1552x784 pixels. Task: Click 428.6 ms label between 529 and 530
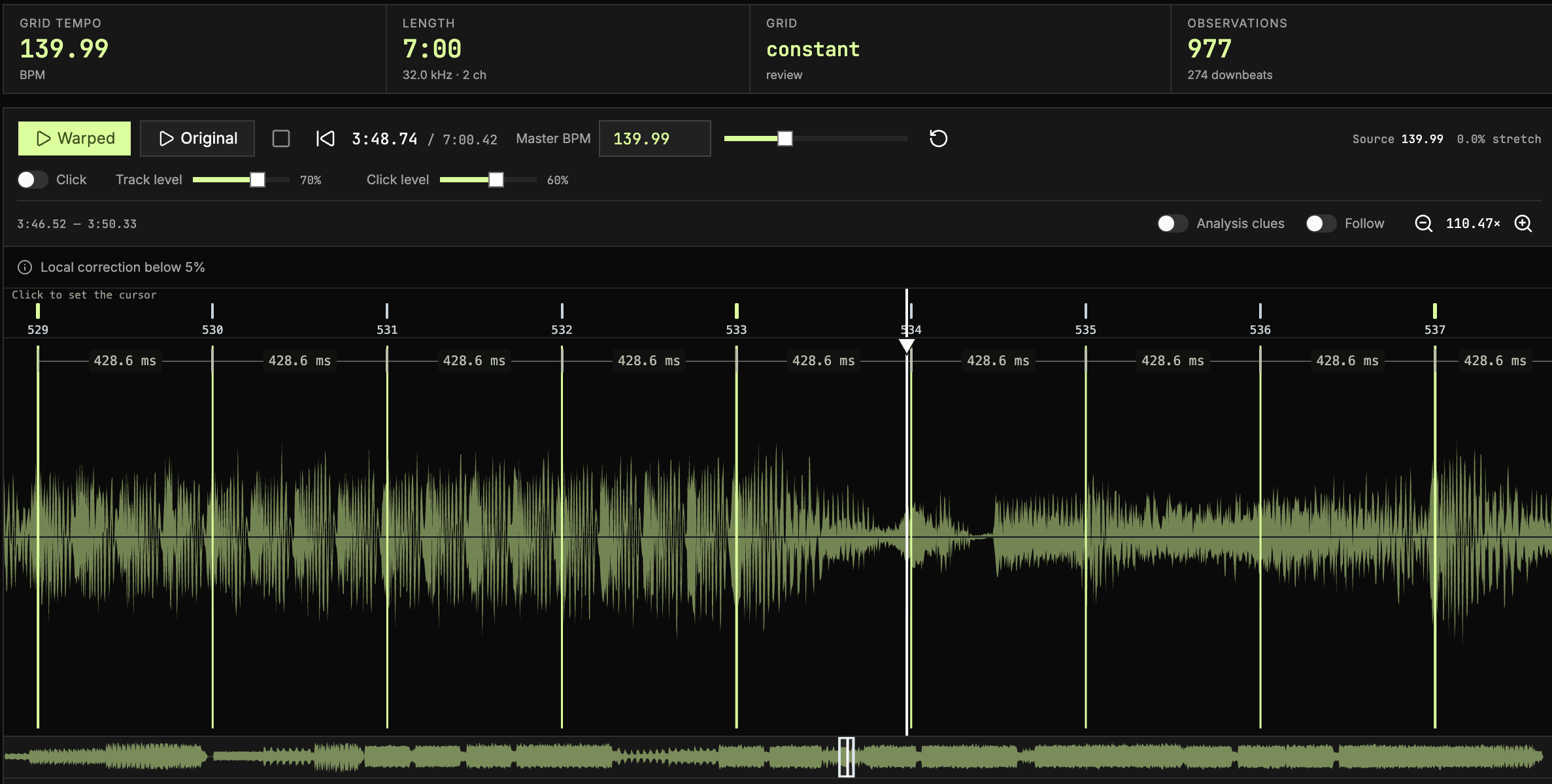point(125,361)
